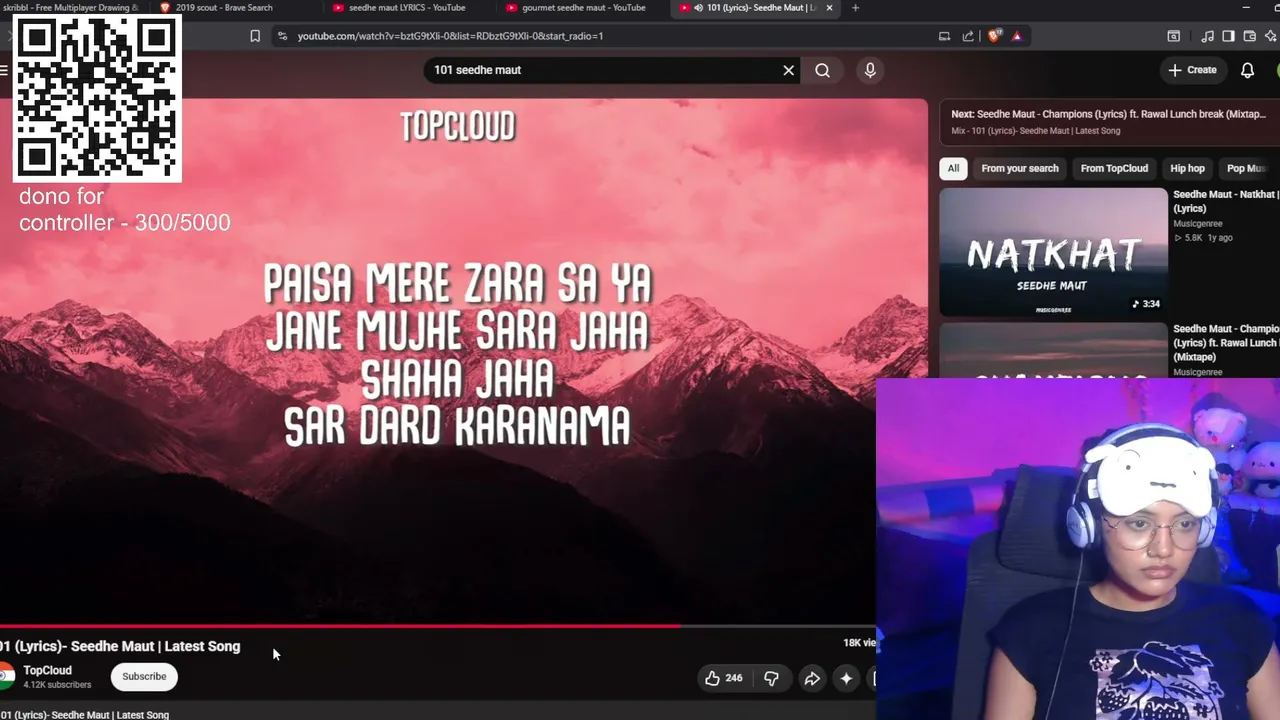Start voice search with the microphone icon

click(870, 70)
